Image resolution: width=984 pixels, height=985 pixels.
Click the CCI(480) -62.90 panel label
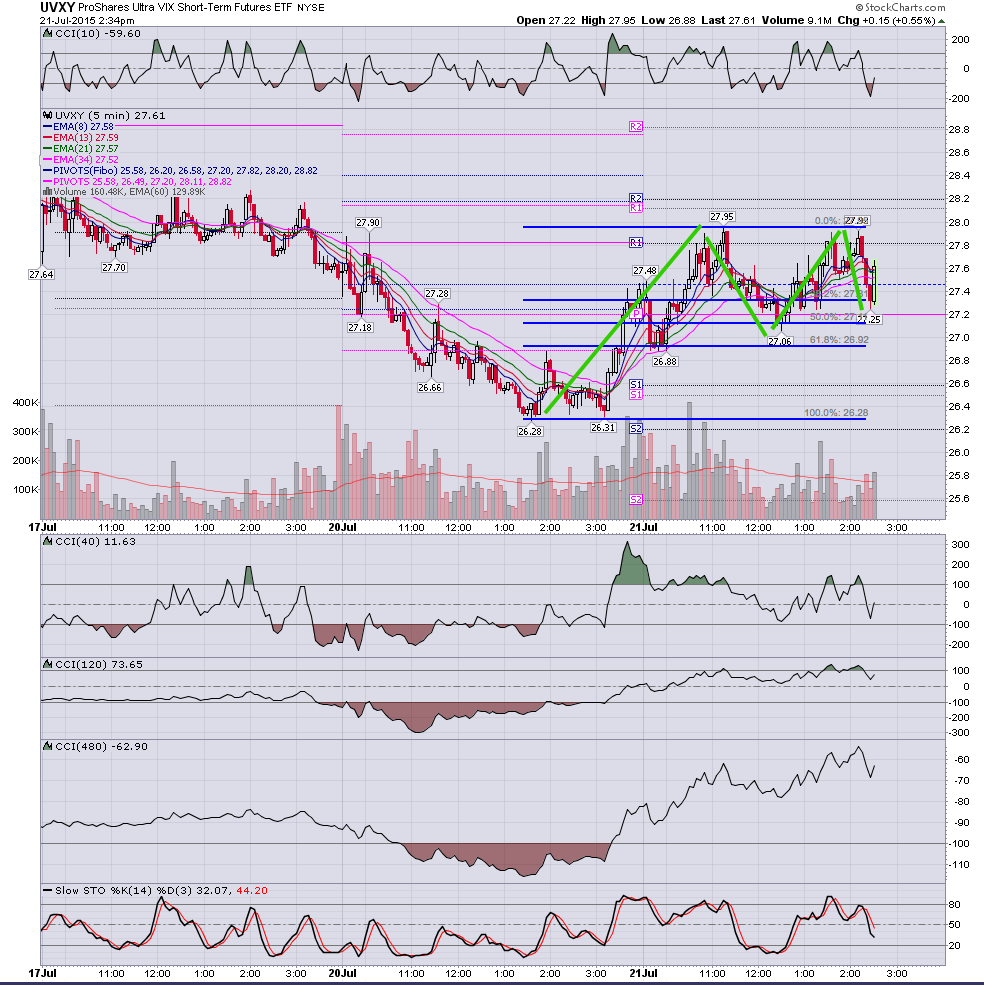[102, 746]
